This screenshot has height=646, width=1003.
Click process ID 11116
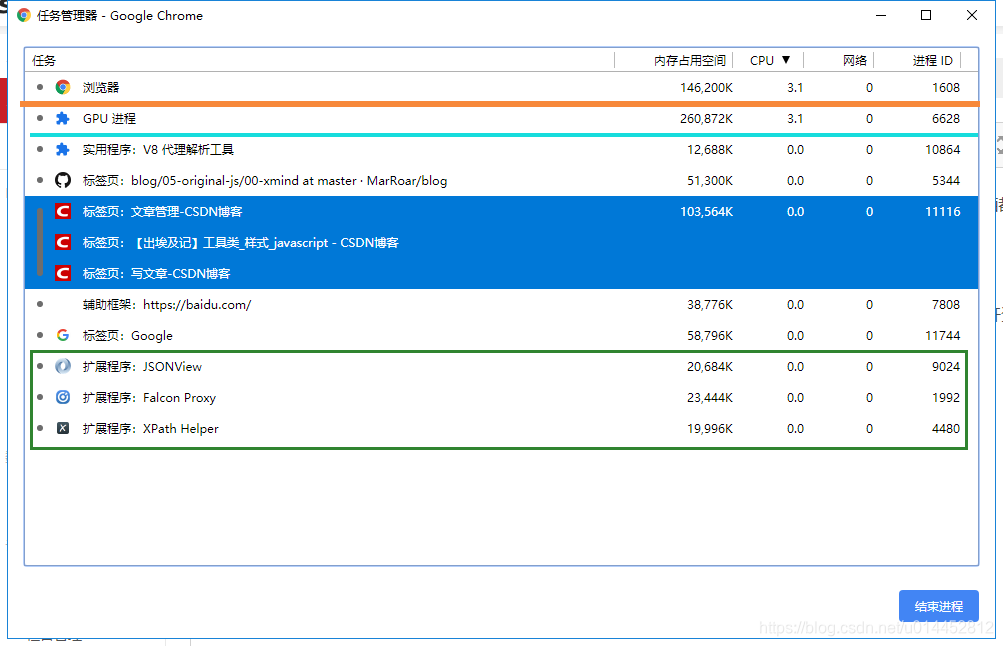pyautogui.click(x=943, y=212)
